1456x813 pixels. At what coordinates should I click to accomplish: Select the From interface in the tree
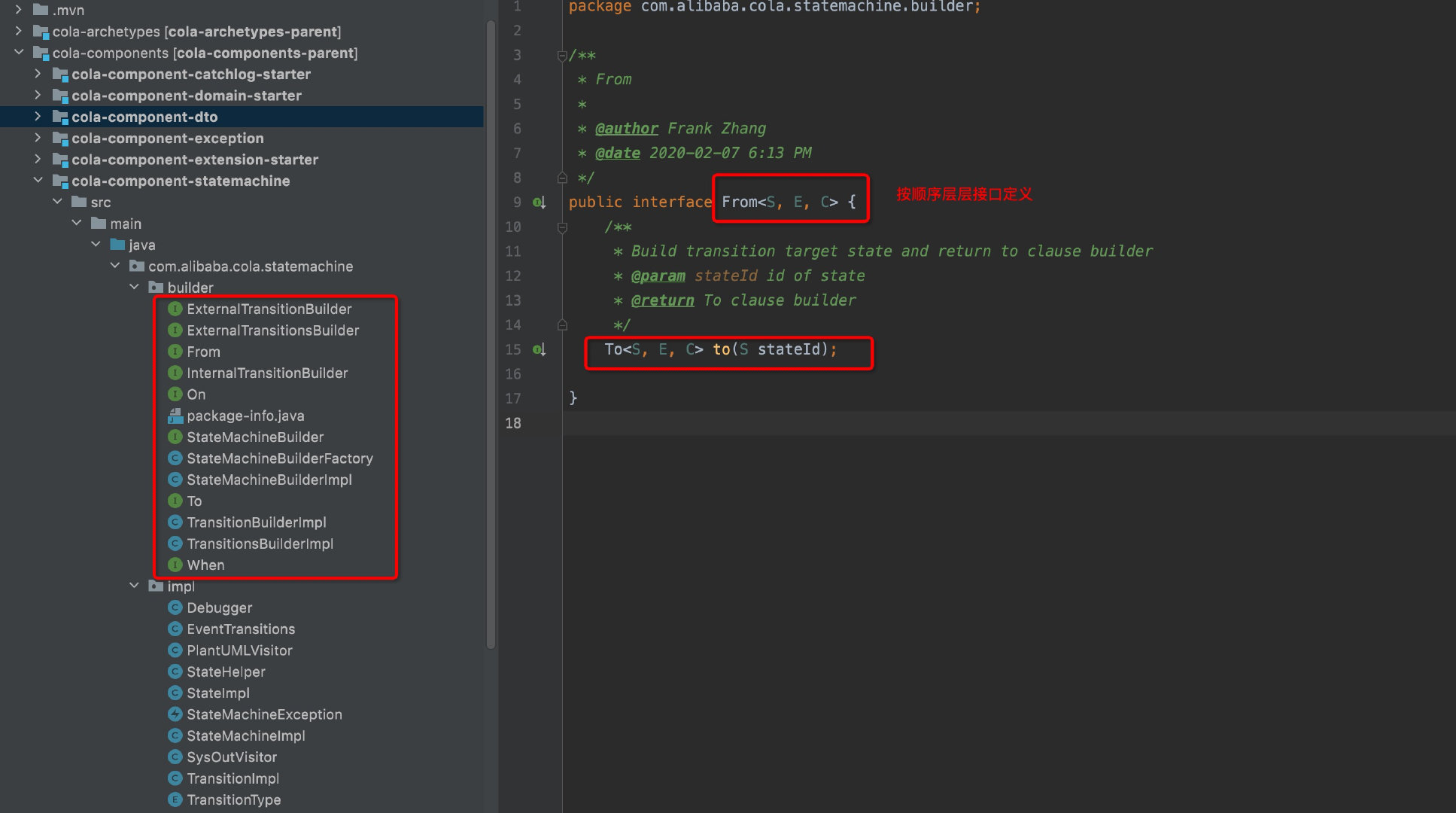coord(203,352)
